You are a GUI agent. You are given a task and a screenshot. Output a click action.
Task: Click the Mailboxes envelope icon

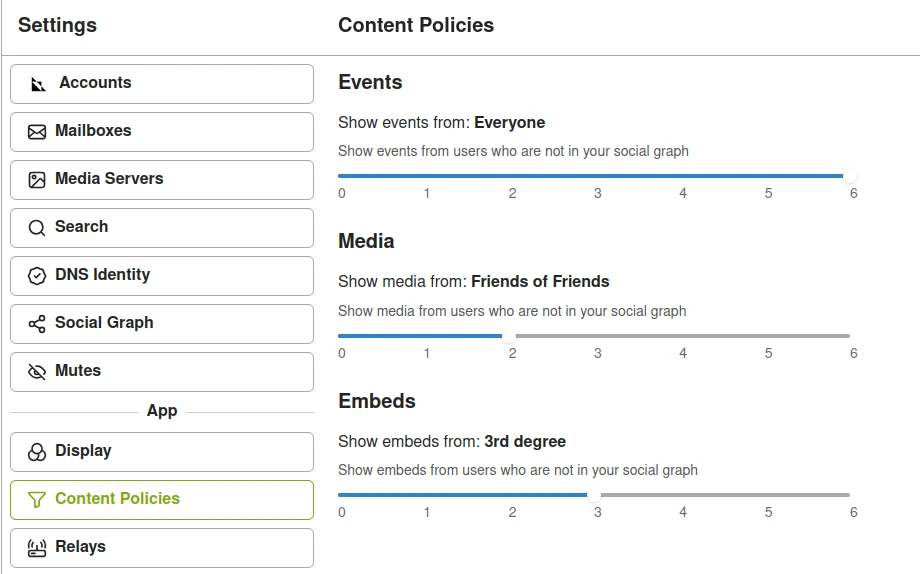point(37,132)
